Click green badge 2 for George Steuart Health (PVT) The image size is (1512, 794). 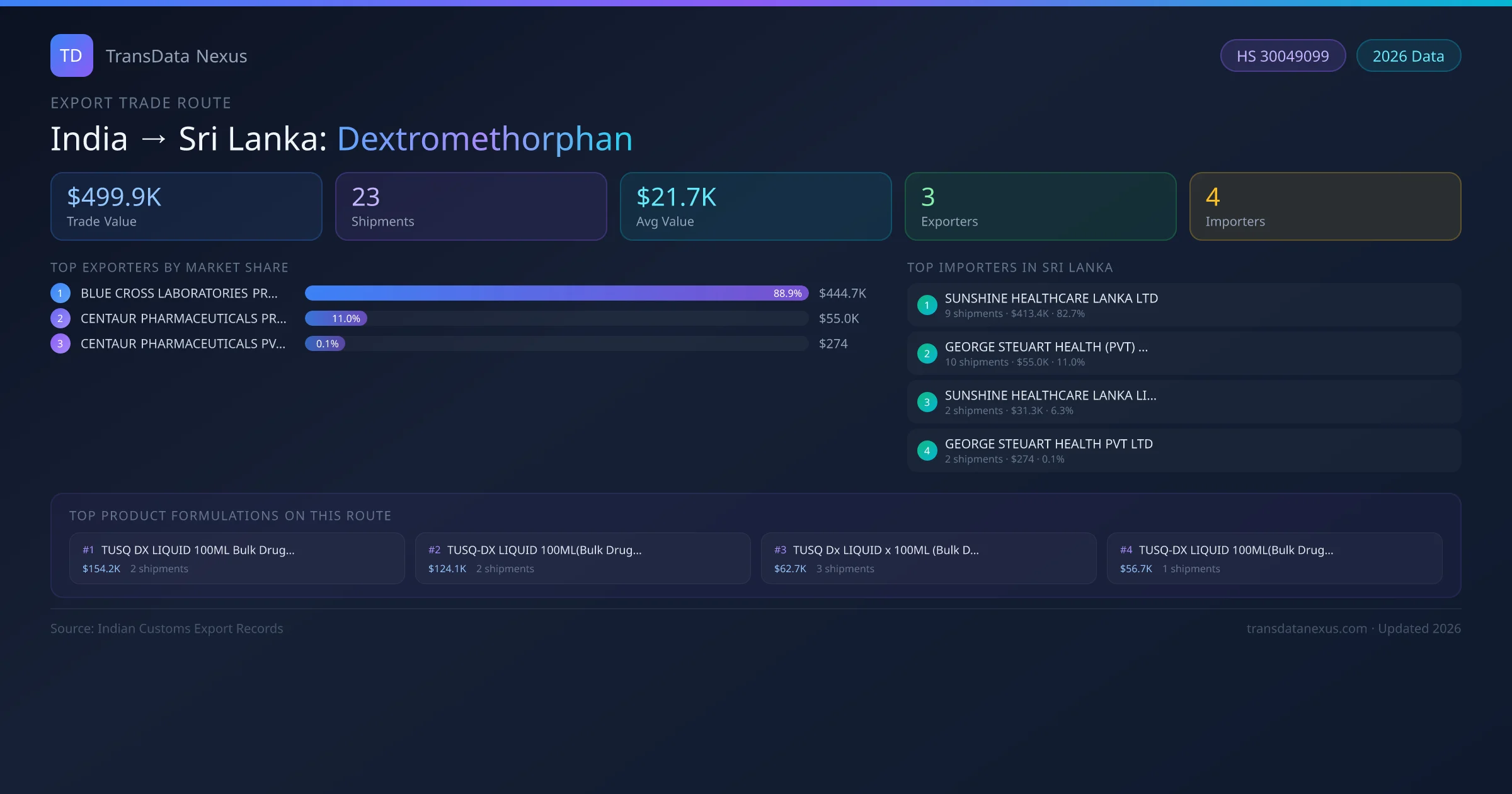(x=927, y=354)
